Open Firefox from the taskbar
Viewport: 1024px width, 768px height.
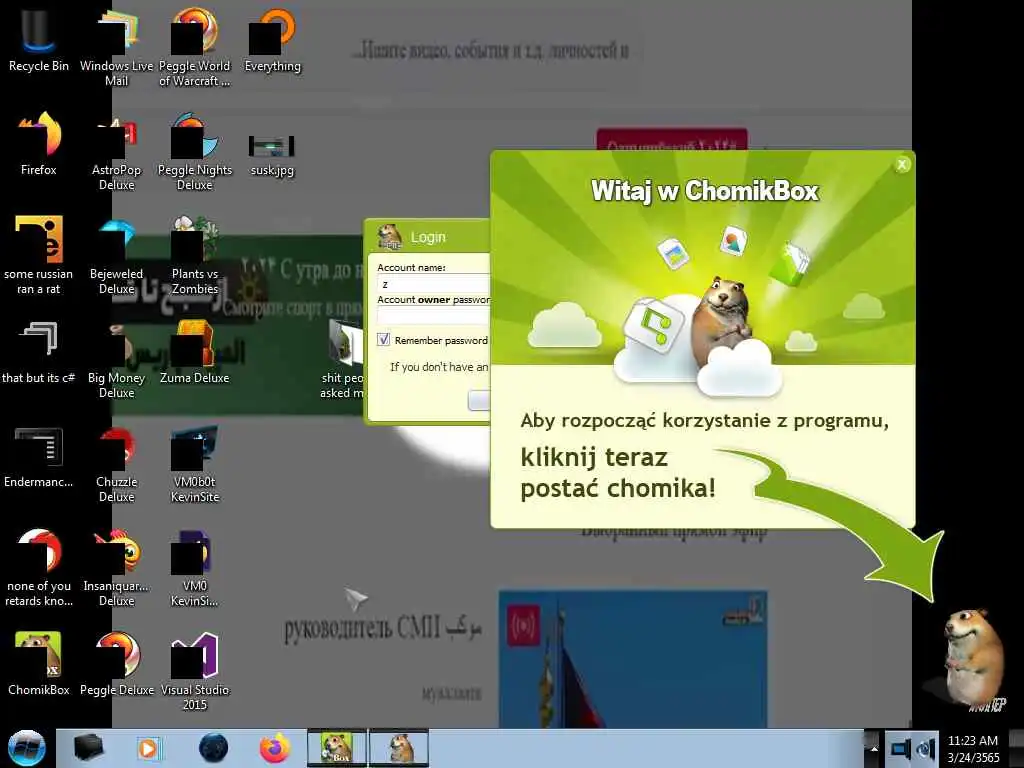(275, 748)
